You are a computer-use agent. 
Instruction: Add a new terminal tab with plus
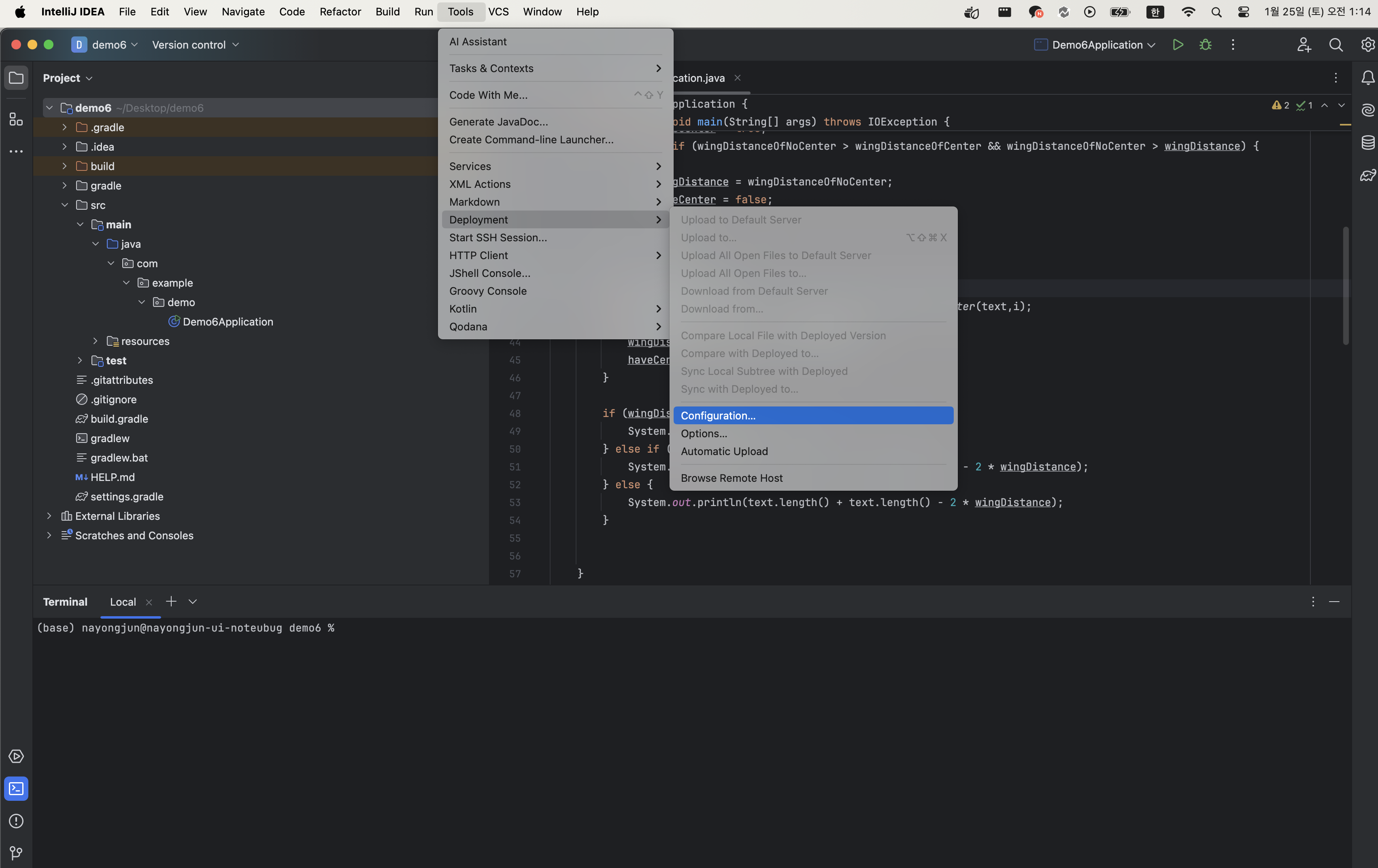pyautogui.click(x=170, y=601)
